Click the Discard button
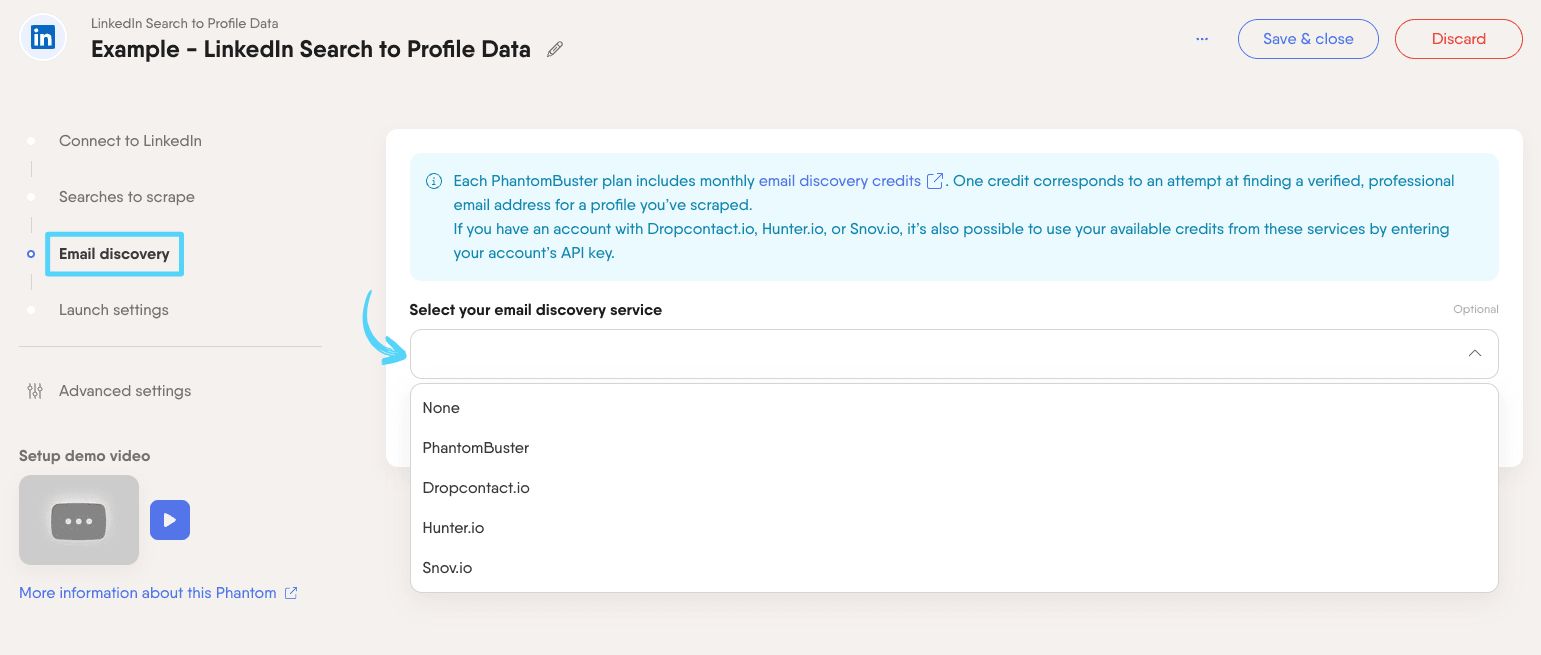The width and height of the screenshot is (1541, 655). coord(1458,39)
